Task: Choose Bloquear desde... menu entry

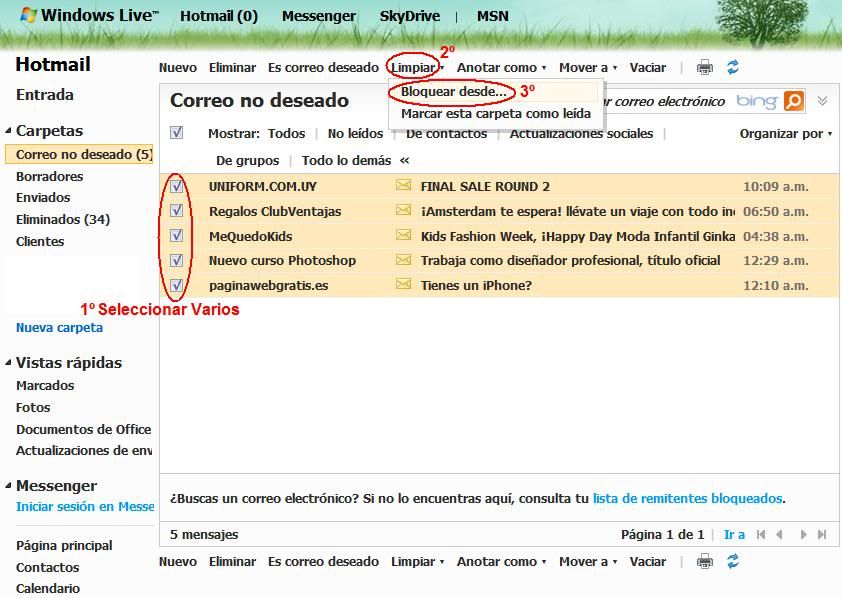Action: 454,91
